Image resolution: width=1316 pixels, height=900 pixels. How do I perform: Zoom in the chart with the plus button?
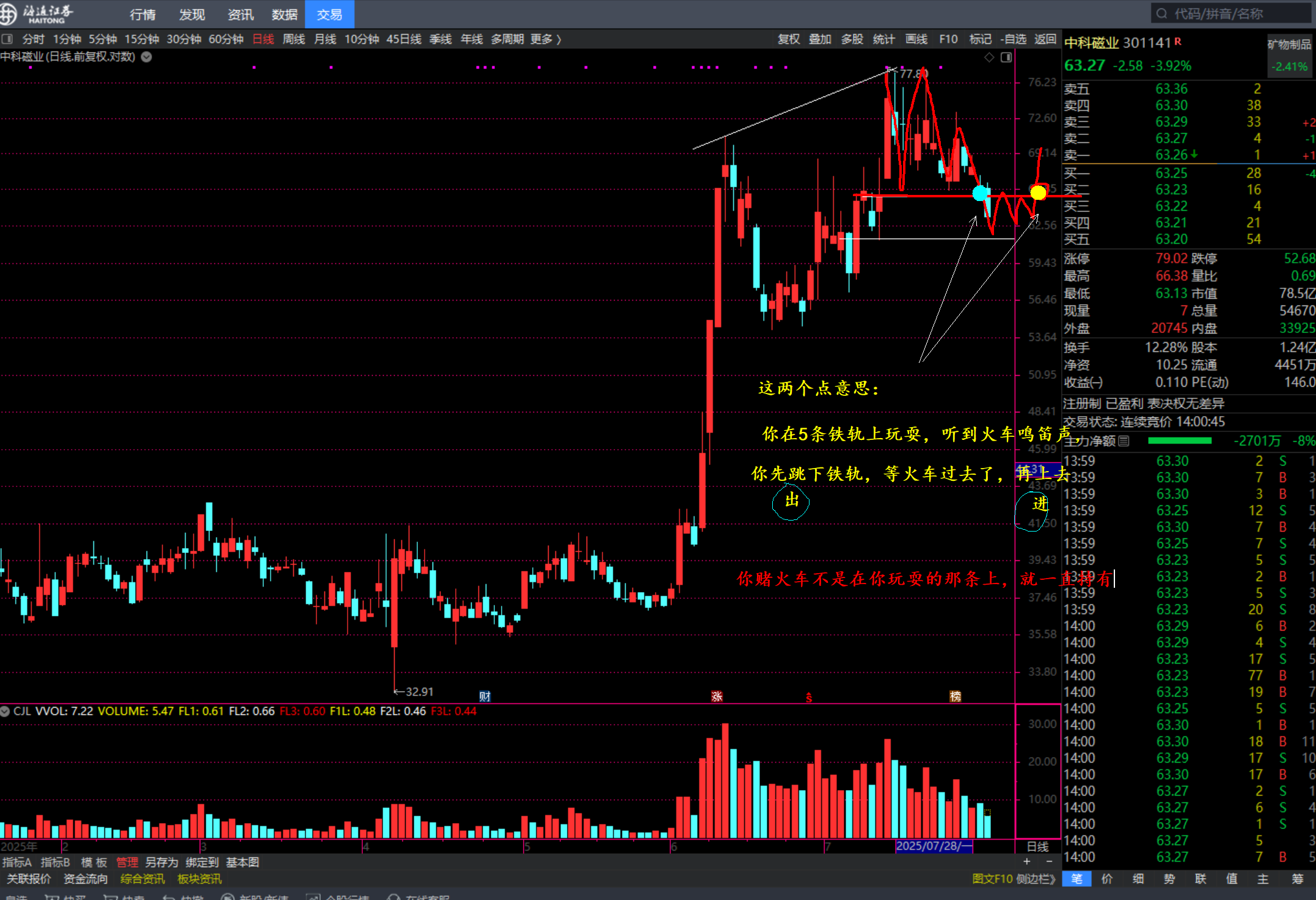click(x=1027, y=862)
